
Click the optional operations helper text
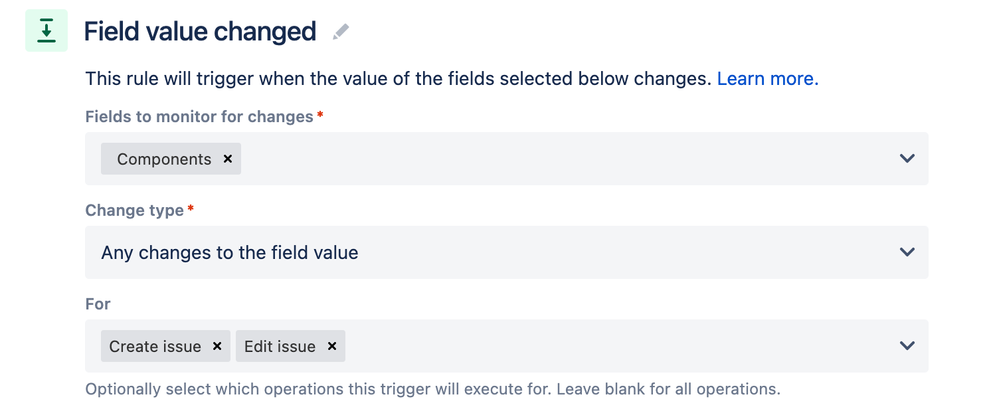pyautogui.click(x=433, y=389)
